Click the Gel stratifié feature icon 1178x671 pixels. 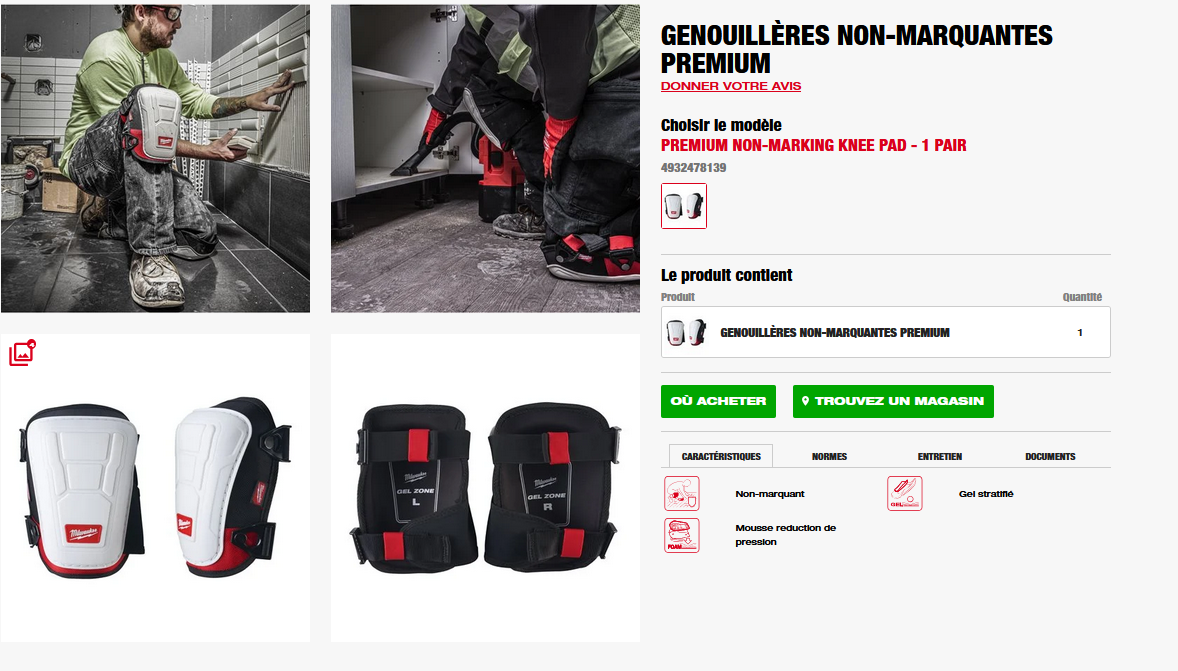pyautogui.click(x=905, y=494)
